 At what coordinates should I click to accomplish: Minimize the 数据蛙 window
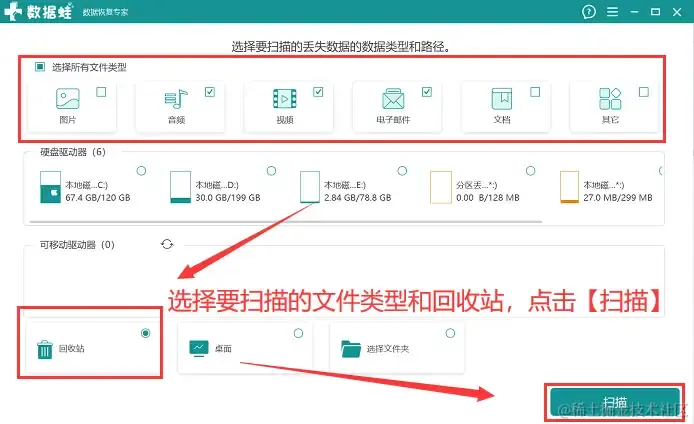pyautogui.click(x=634, y=12)
